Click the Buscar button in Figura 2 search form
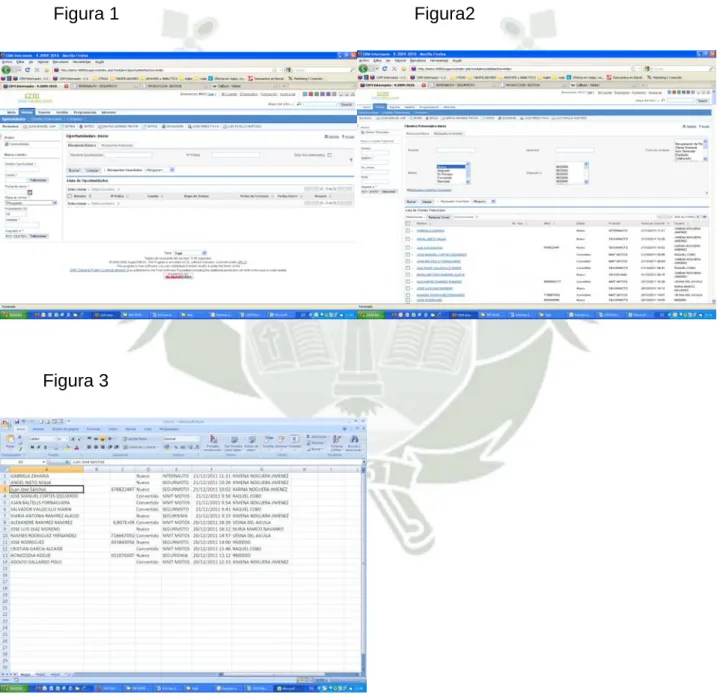This screenshot has width=717, height=697. pos(412,201)
